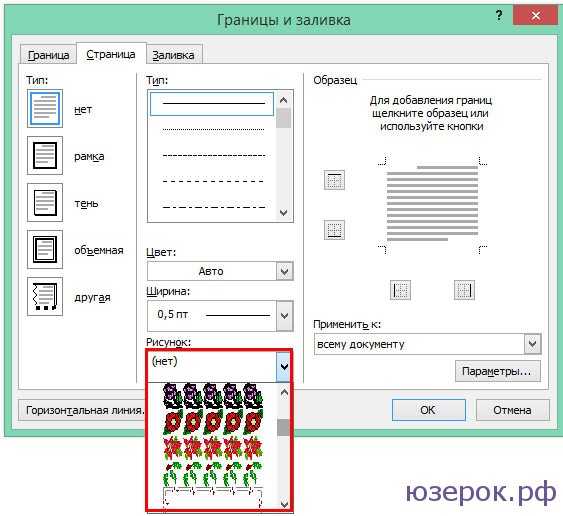Toggle the left border button in preview
The height and width of the screenshot is (516, 563).
click(400, 290)
